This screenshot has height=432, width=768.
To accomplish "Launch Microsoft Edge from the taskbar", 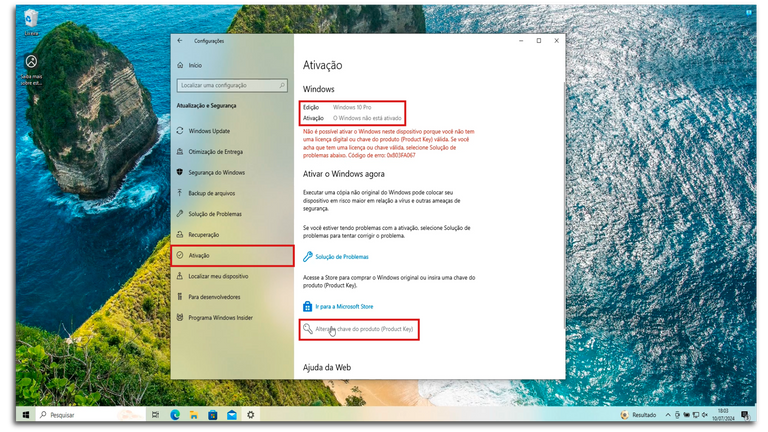I will (175, 415).
